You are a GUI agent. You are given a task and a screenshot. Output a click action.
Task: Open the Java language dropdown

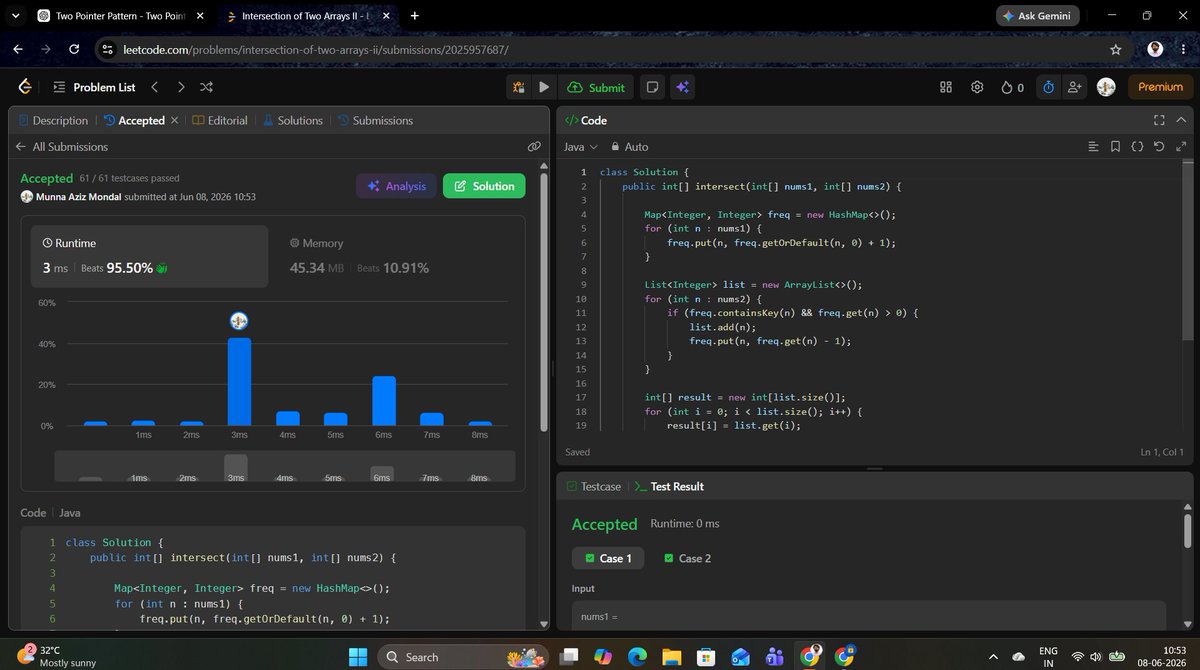point(580,146)
